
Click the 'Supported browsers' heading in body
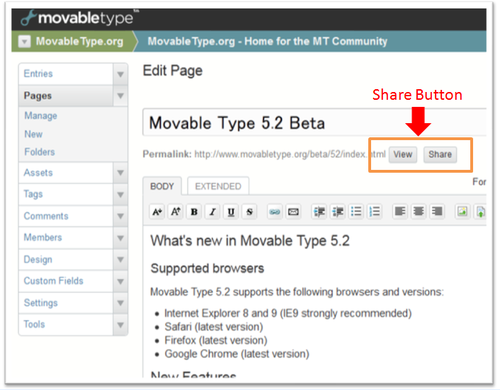207,268
